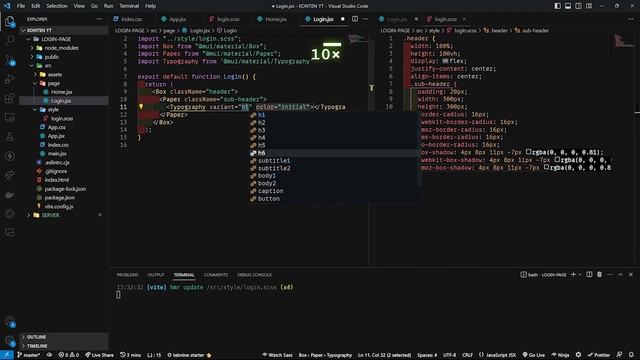Open Manage gear icon in activity bar
The image size is (640, 360).
10,340
